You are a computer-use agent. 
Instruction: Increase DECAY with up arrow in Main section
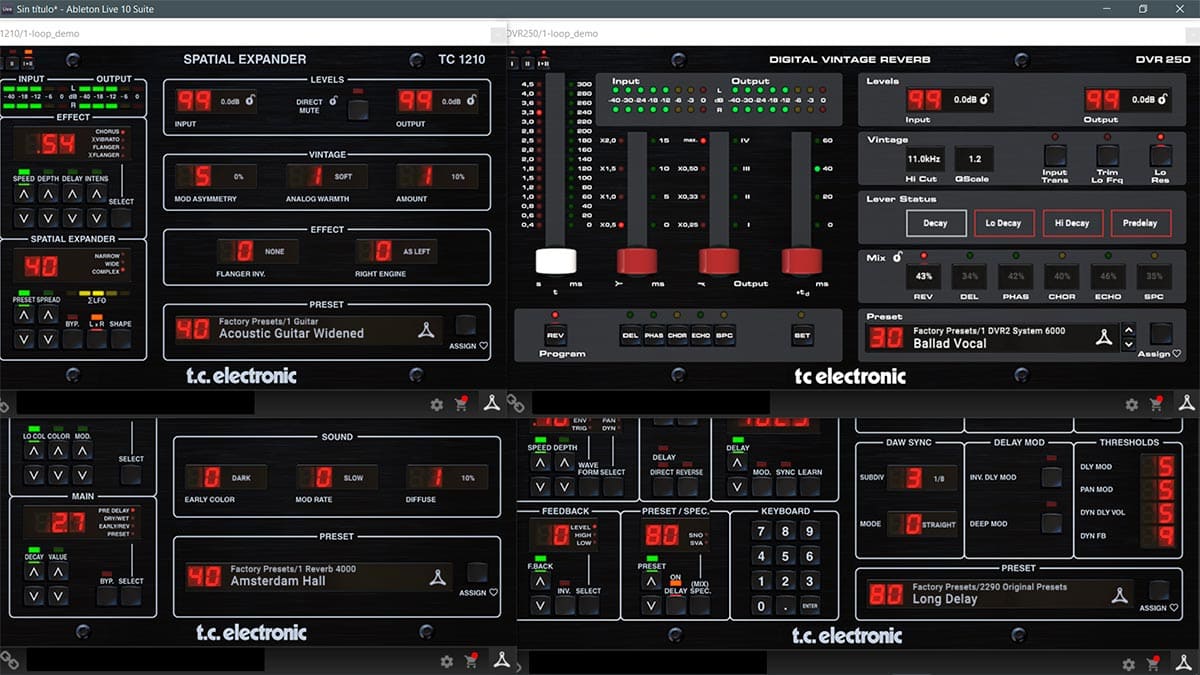pos(32,572)
